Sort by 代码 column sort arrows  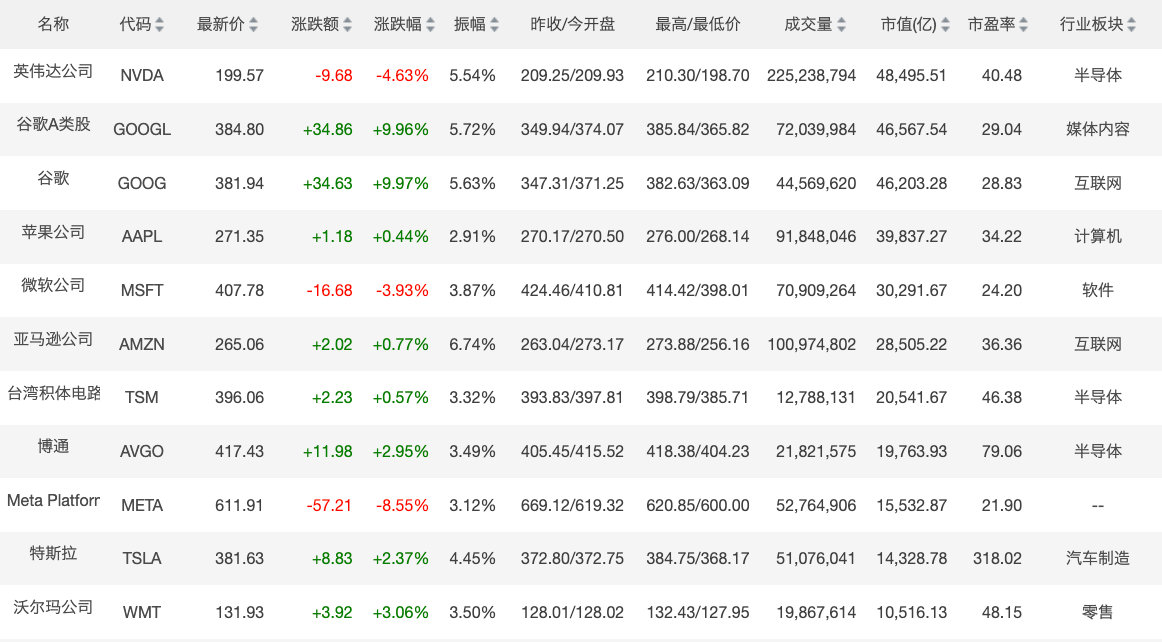159,24
